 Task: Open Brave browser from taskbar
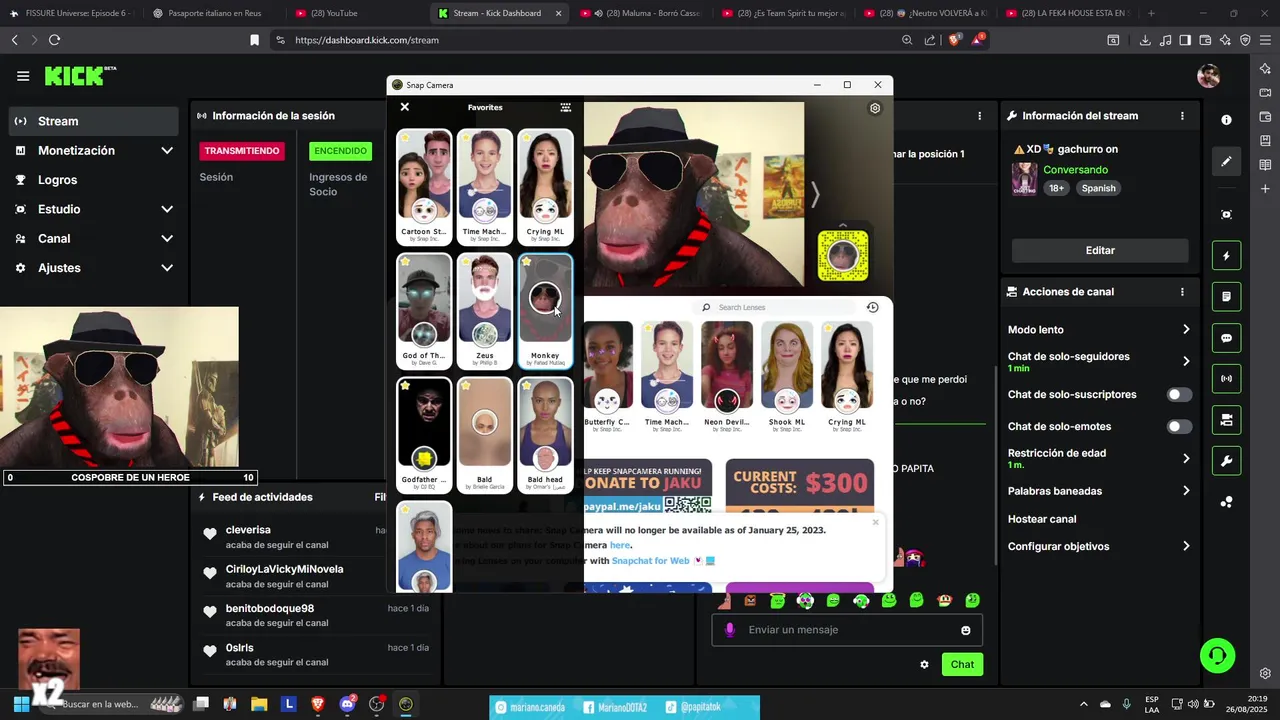pyautogui.click(x=319, y=704)
